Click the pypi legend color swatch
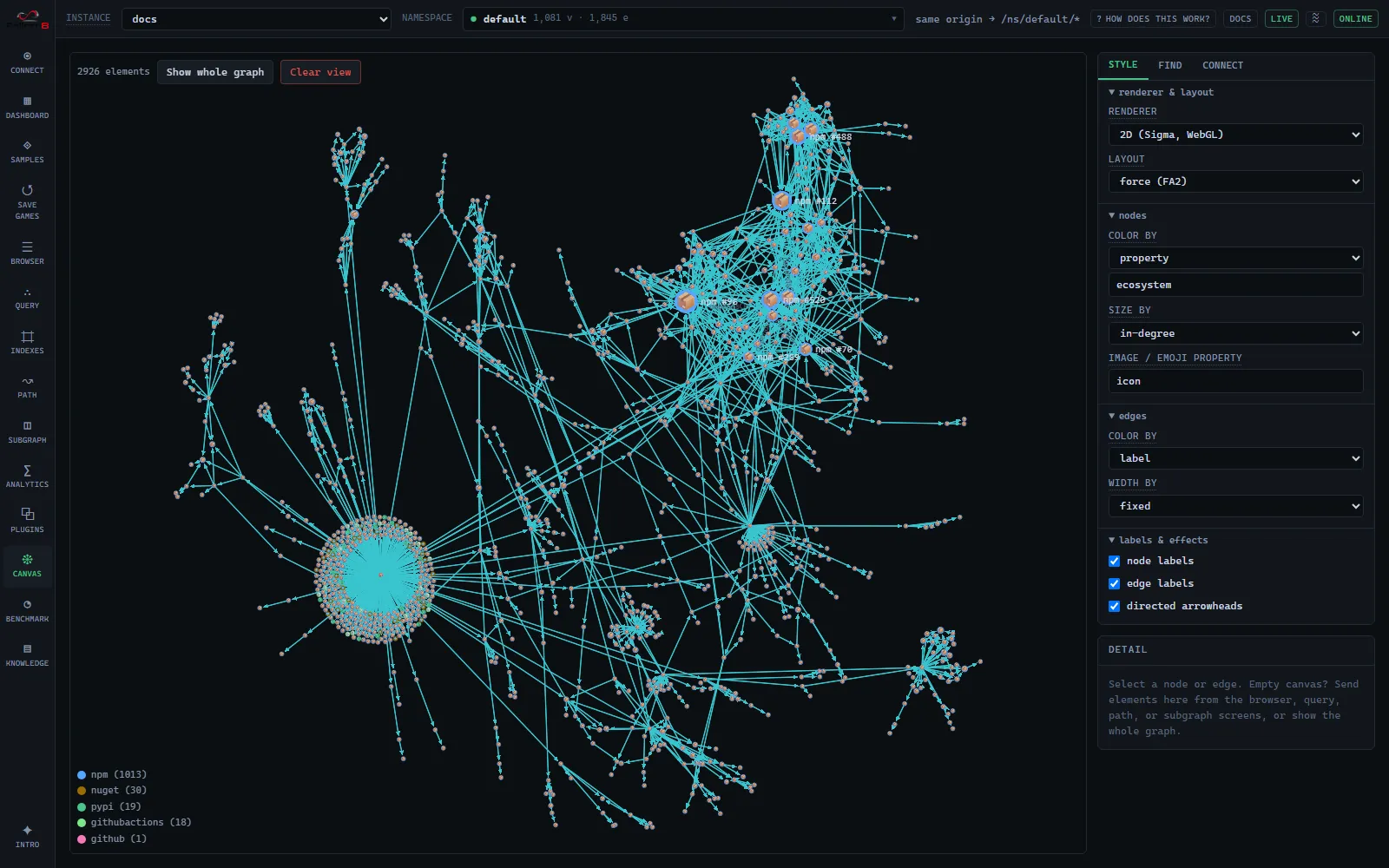Screen dimensions: 1389x868 (82, 807)
